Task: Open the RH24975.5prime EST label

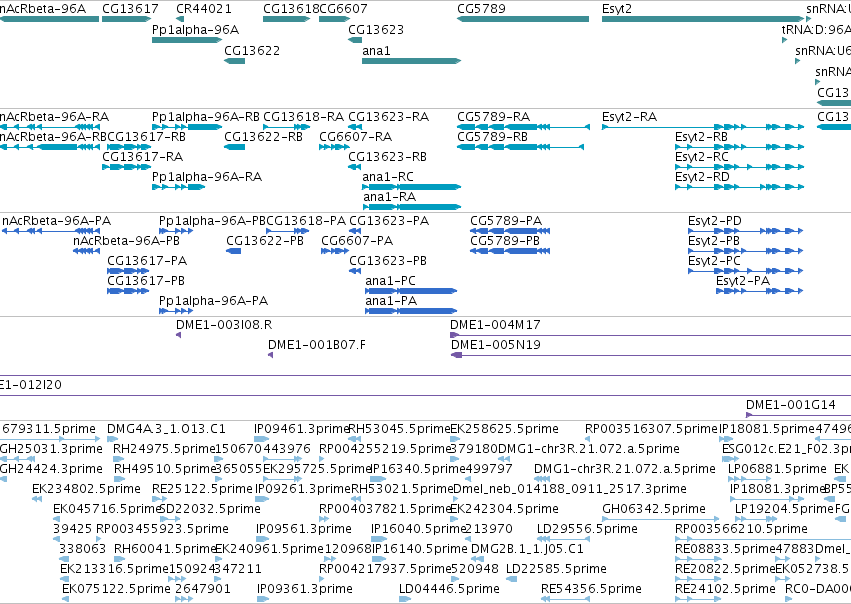Action: click(x=164, y=449)
